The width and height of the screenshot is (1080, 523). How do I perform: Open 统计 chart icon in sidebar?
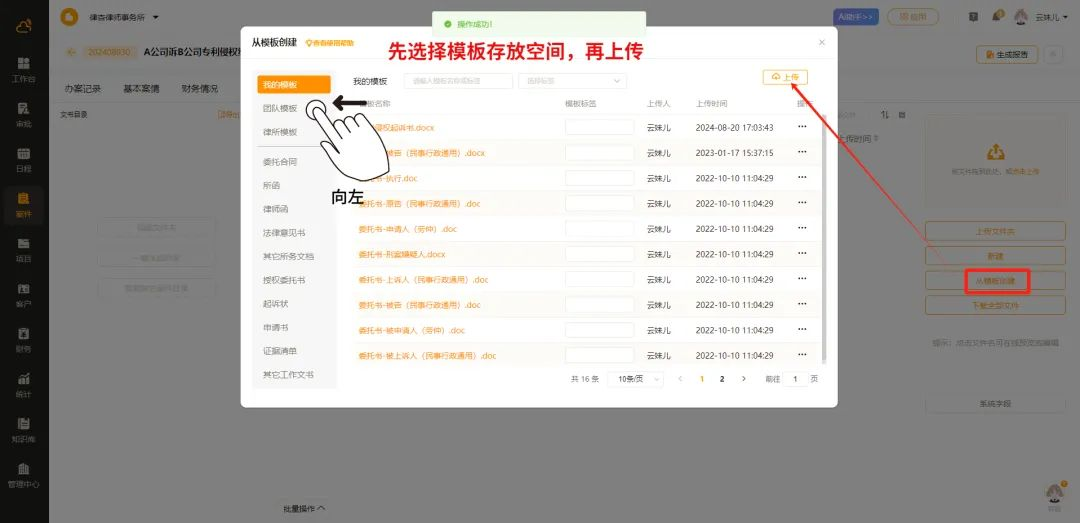(24, 384)
